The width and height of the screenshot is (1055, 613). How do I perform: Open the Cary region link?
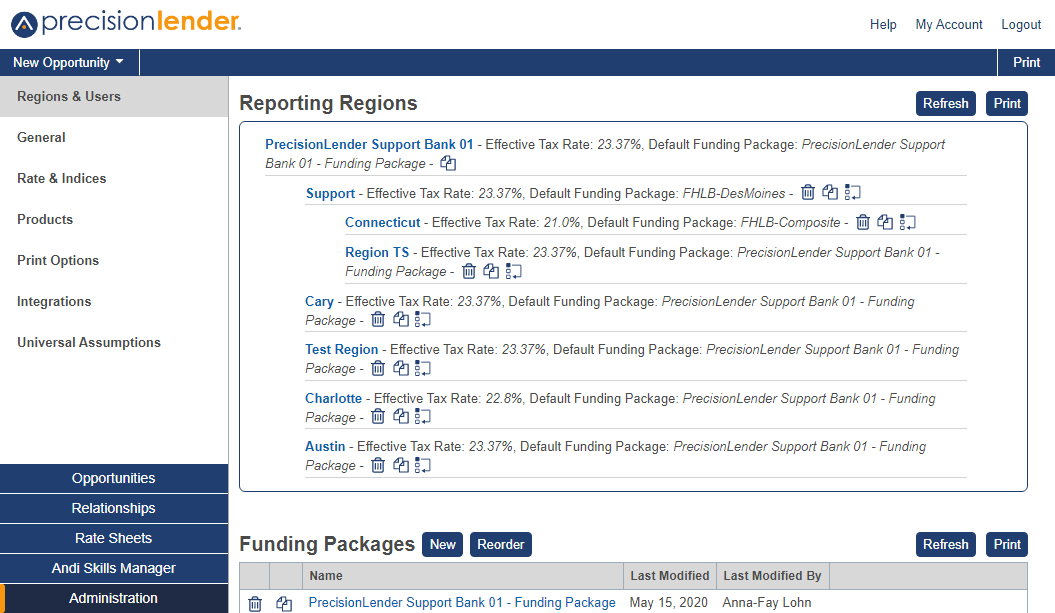tap(320, 301)
